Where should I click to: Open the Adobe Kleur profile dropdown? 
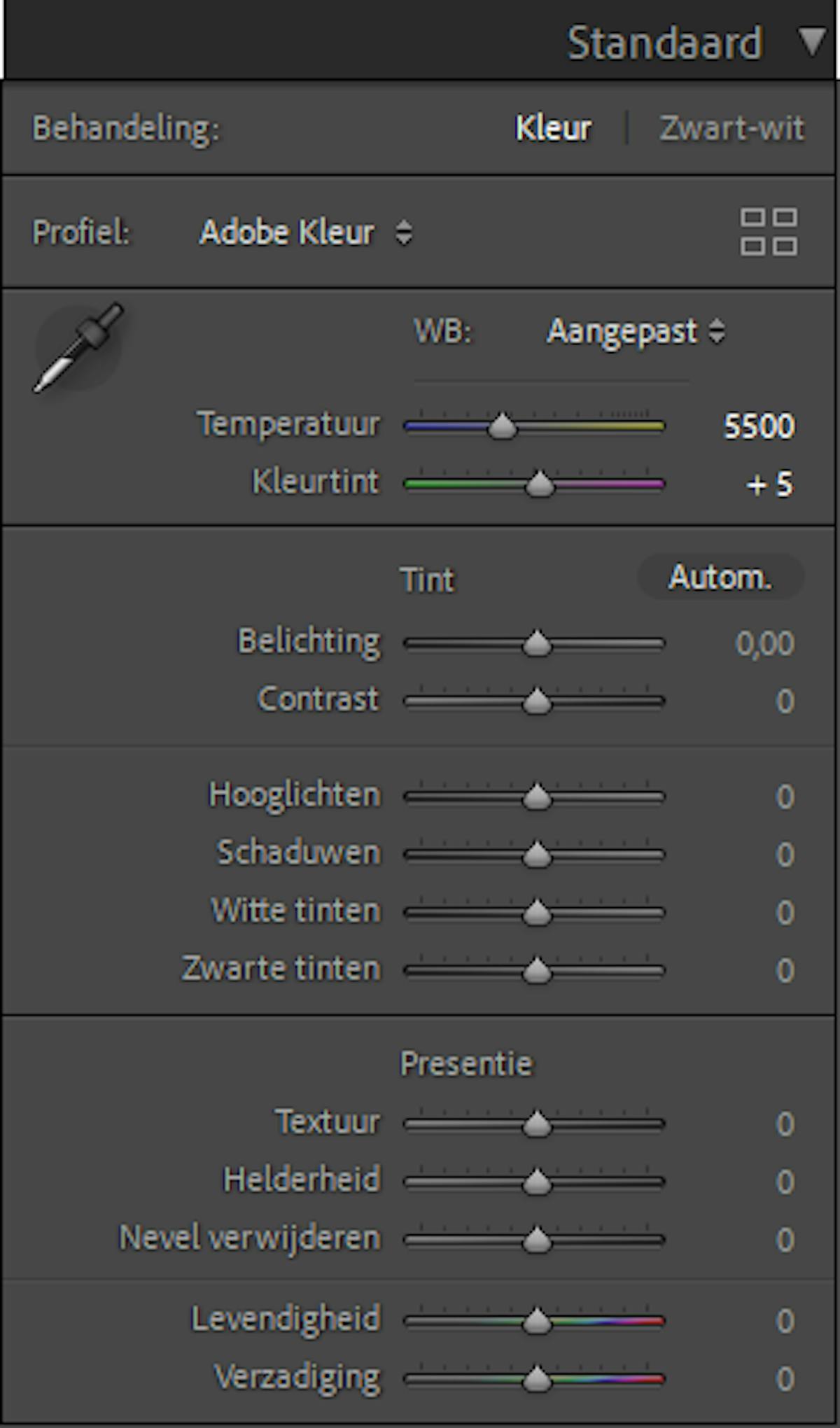click(307, 232)
